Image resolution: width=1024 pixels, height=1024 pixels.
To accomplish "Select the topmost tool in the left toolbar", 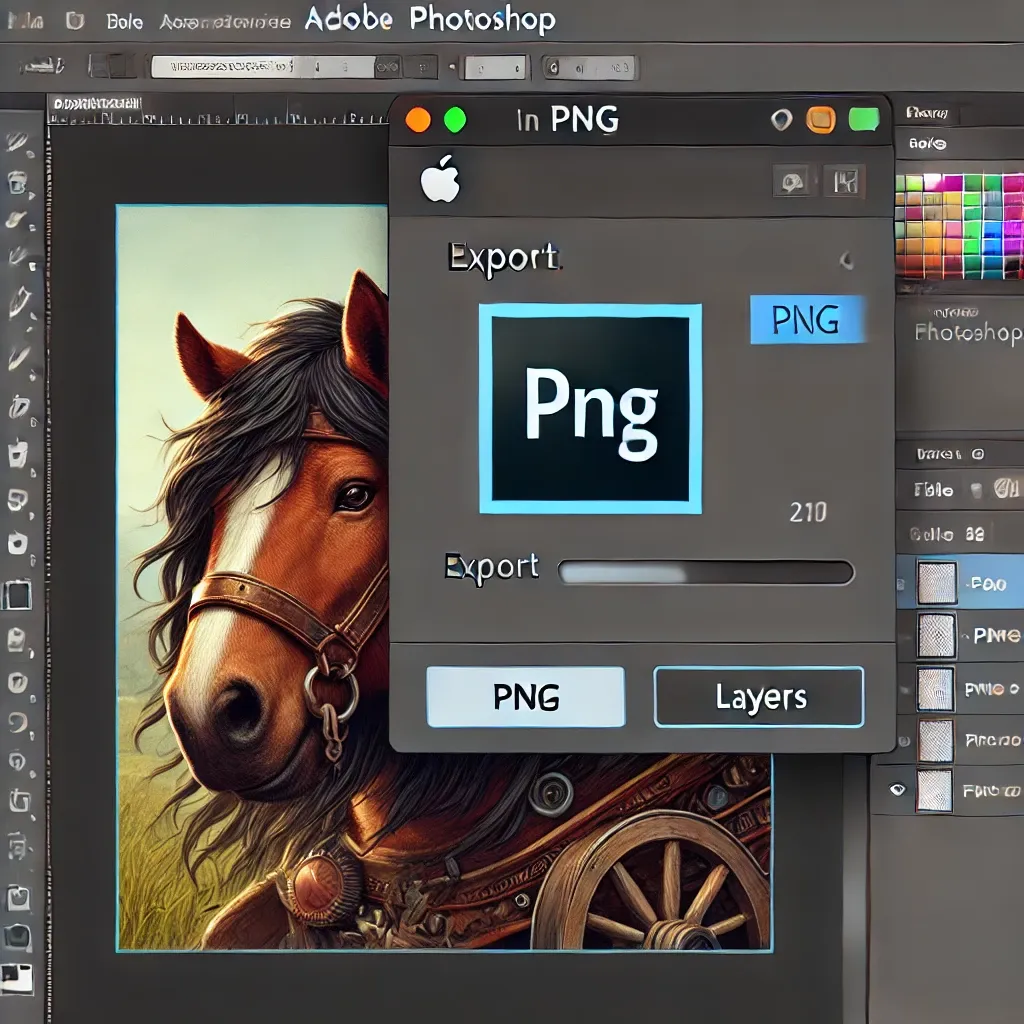I will tap(18, 142).
